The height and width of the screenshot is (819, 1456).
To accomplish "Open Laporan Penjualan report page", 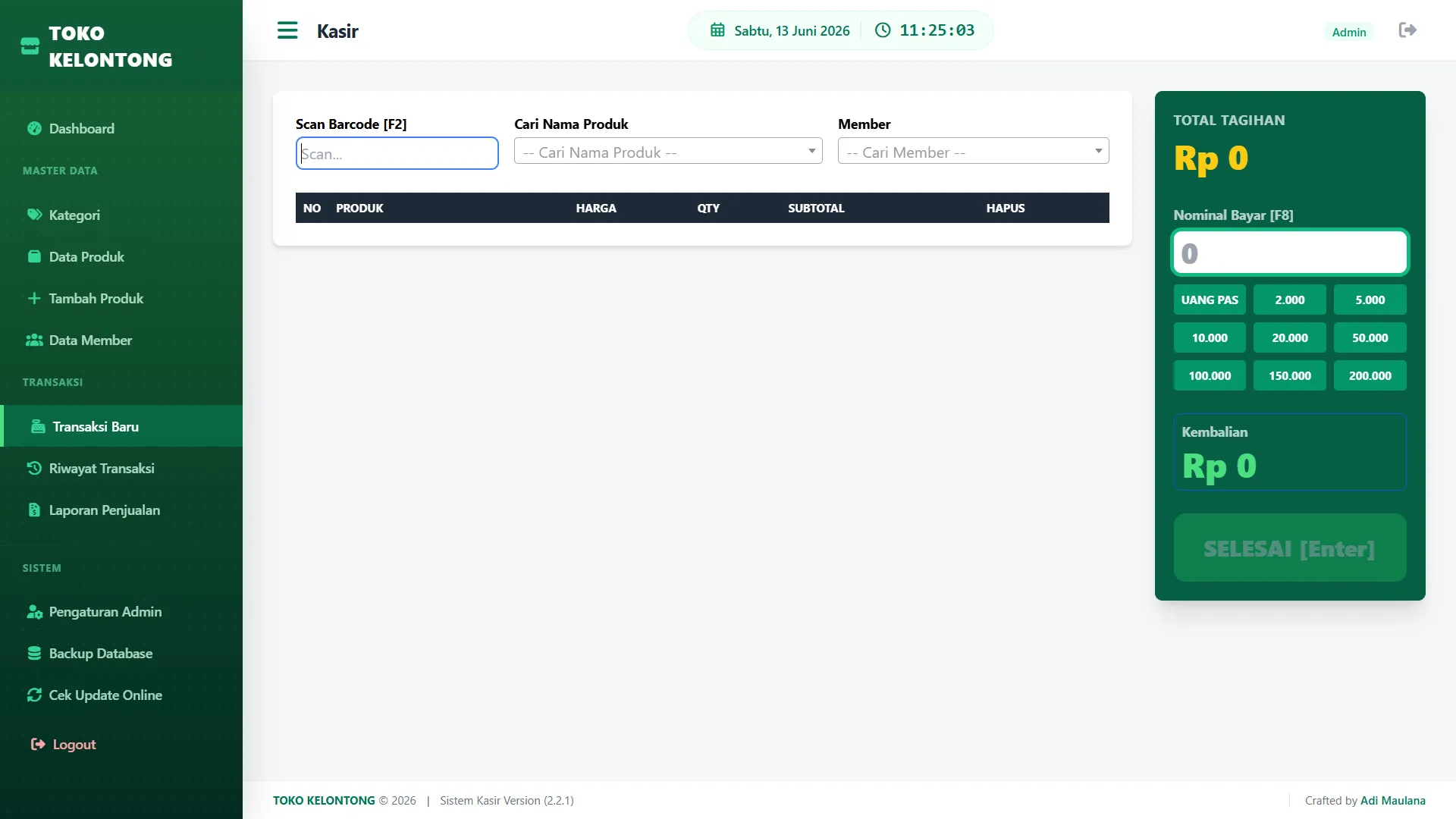I will [121, 510].
